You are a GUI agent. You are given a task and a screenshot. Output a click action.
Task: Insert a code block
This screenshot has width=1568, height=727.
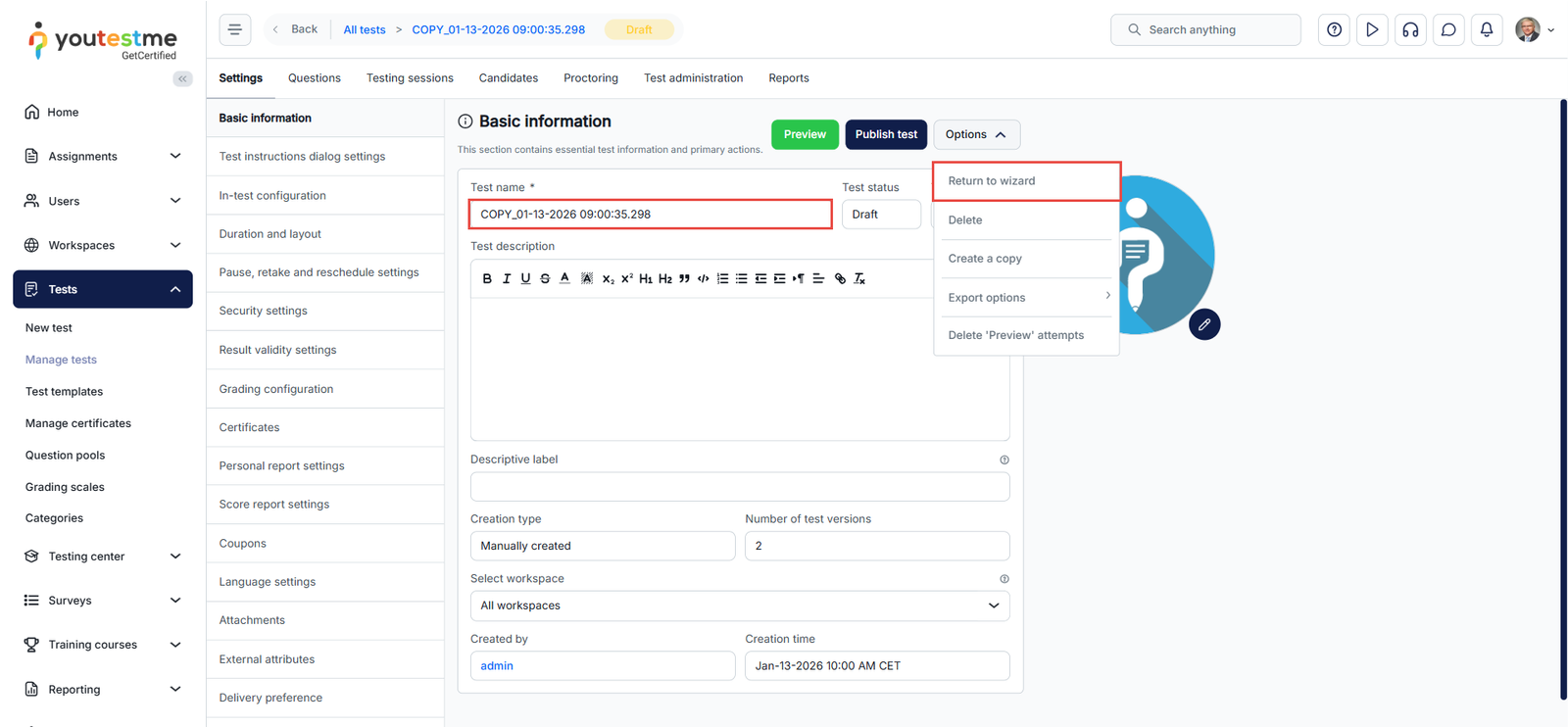click(703, 279)
